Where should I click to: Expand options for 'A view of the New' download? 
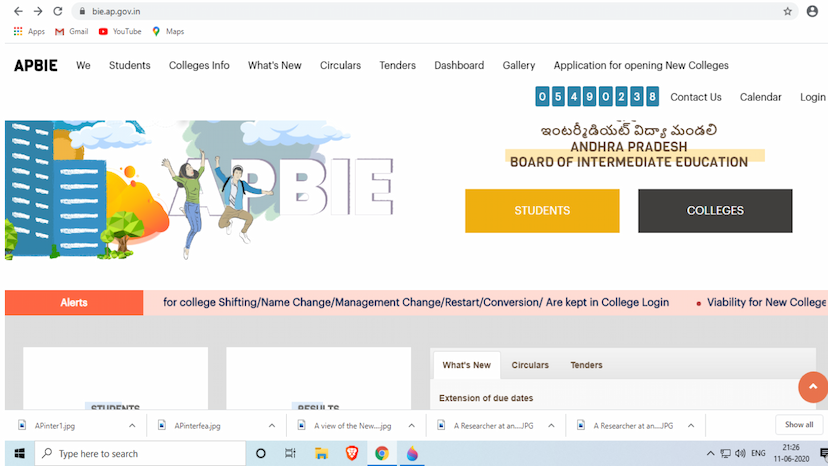(x=411, y=426)
